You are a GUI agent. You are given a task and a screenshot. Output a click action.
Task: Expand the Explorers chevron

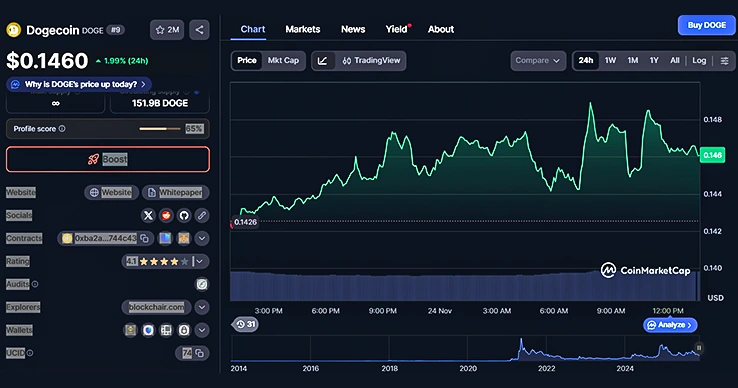[202, 307]
